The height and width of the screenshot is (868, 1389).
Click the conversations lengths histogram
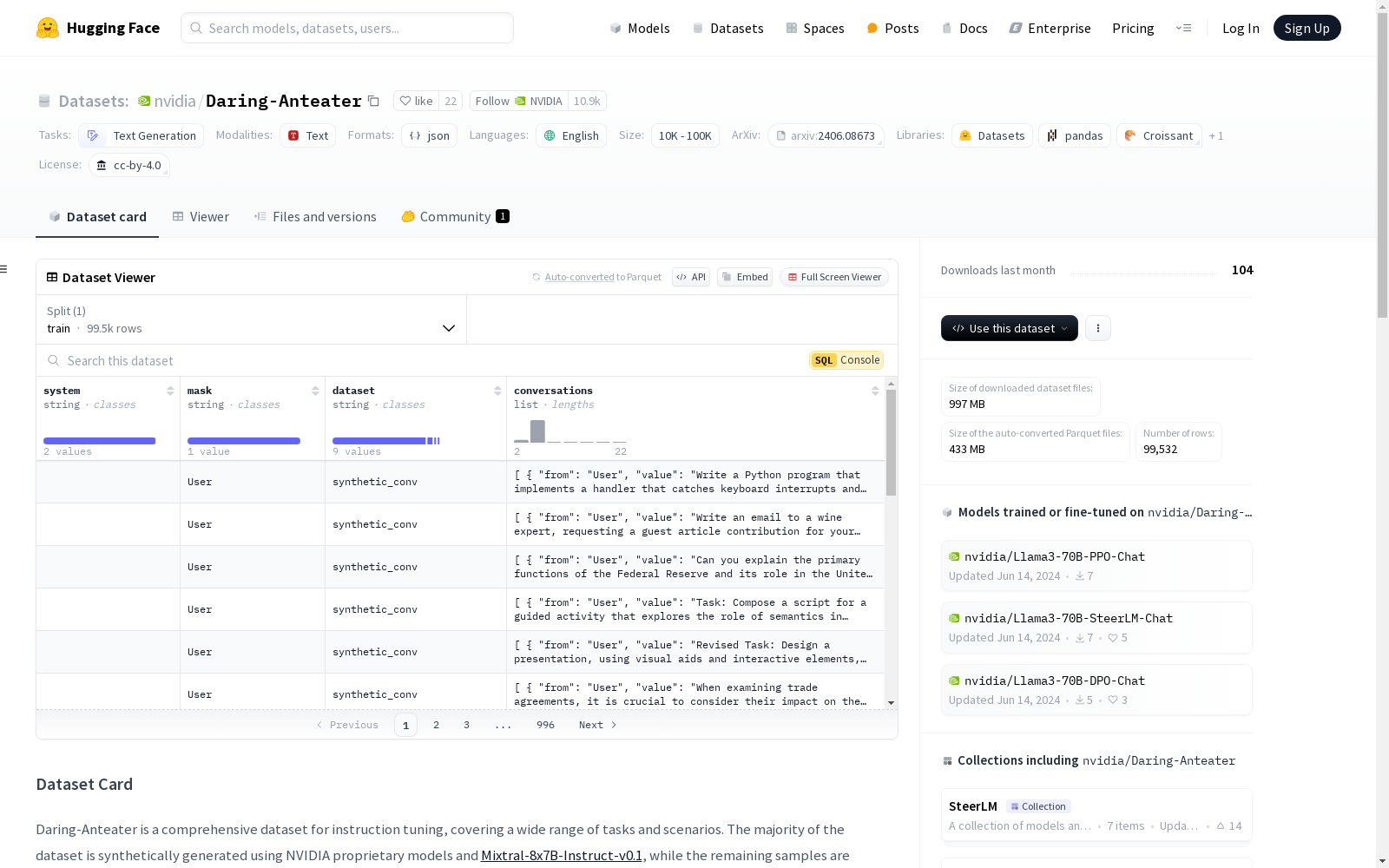569,431
